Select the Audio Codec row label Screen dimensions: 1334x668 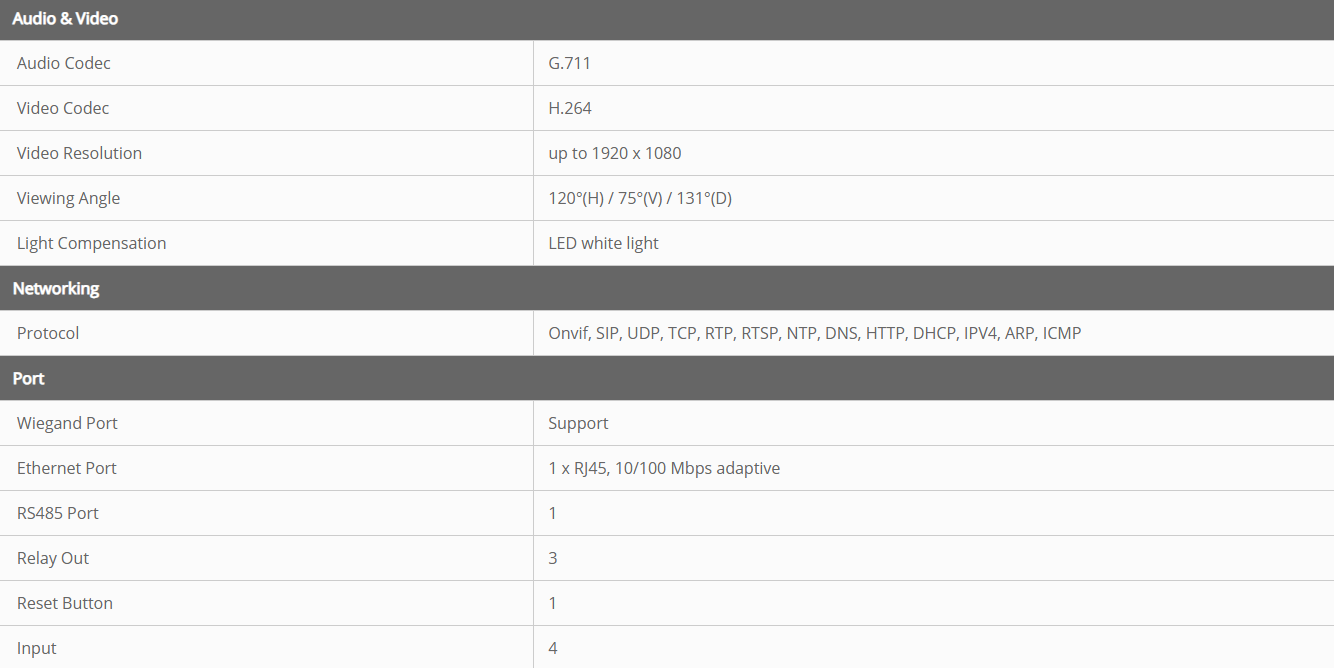(x=64, y=63)
